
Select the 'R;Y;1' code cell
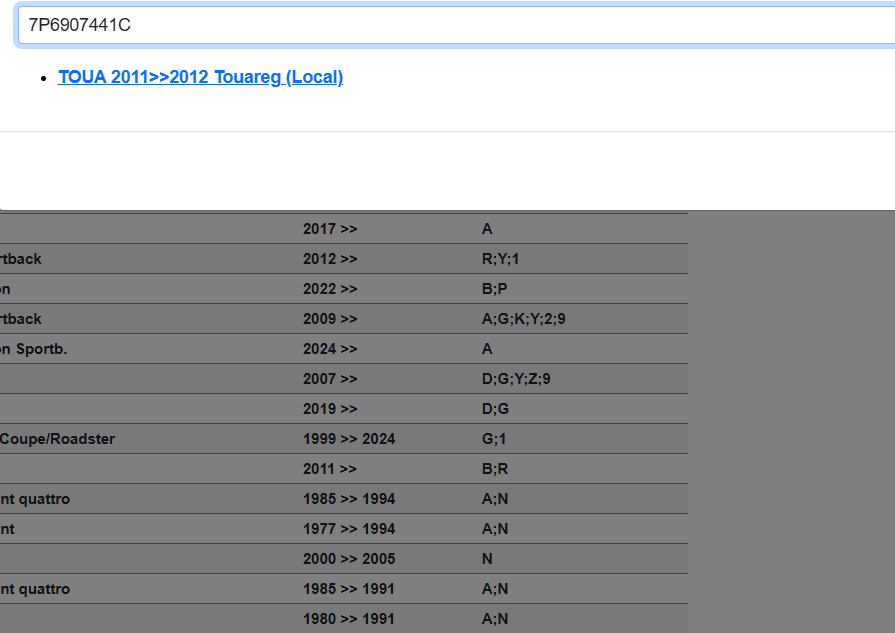coord(500,259)
